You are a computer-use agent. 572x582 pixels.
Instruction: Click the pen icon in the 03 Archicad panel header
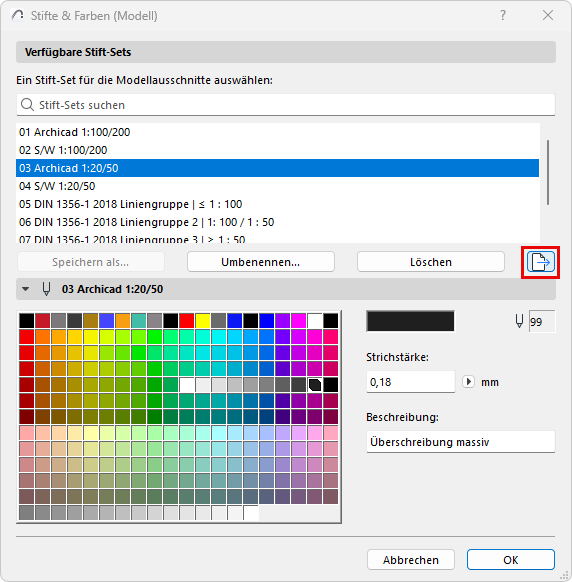tap(46, 289)
